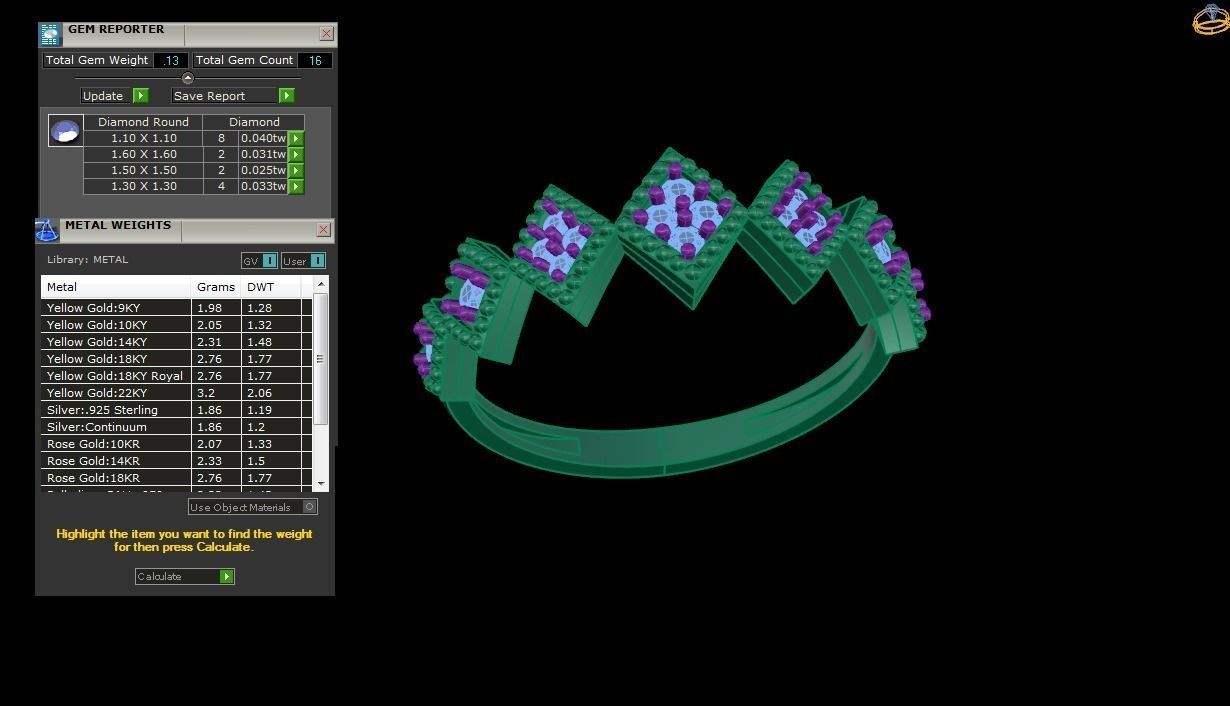This screenshot has width=1230, height=706.
Task: Click the 0.040tw weight cell
Action: [x=263, y=139]
